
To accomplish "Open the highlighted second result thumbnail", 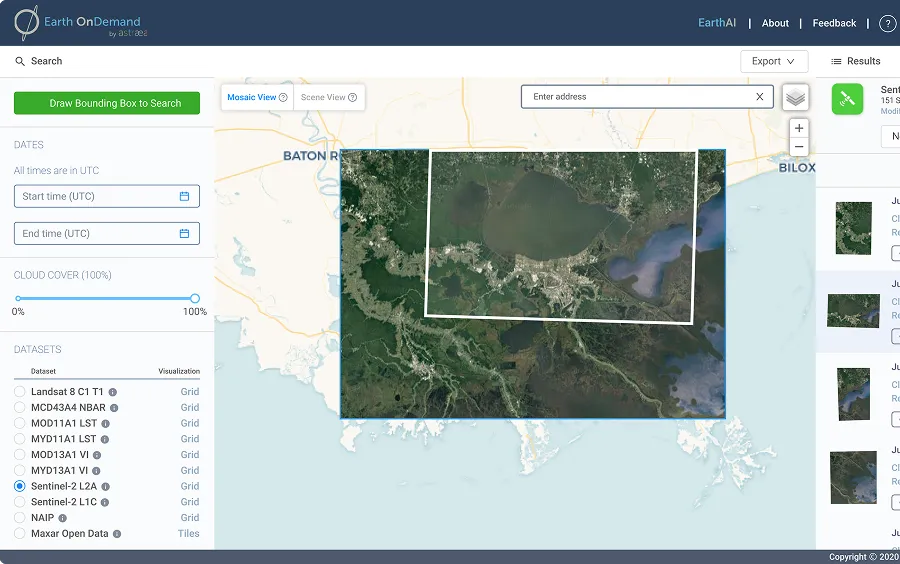I will 854,310.
